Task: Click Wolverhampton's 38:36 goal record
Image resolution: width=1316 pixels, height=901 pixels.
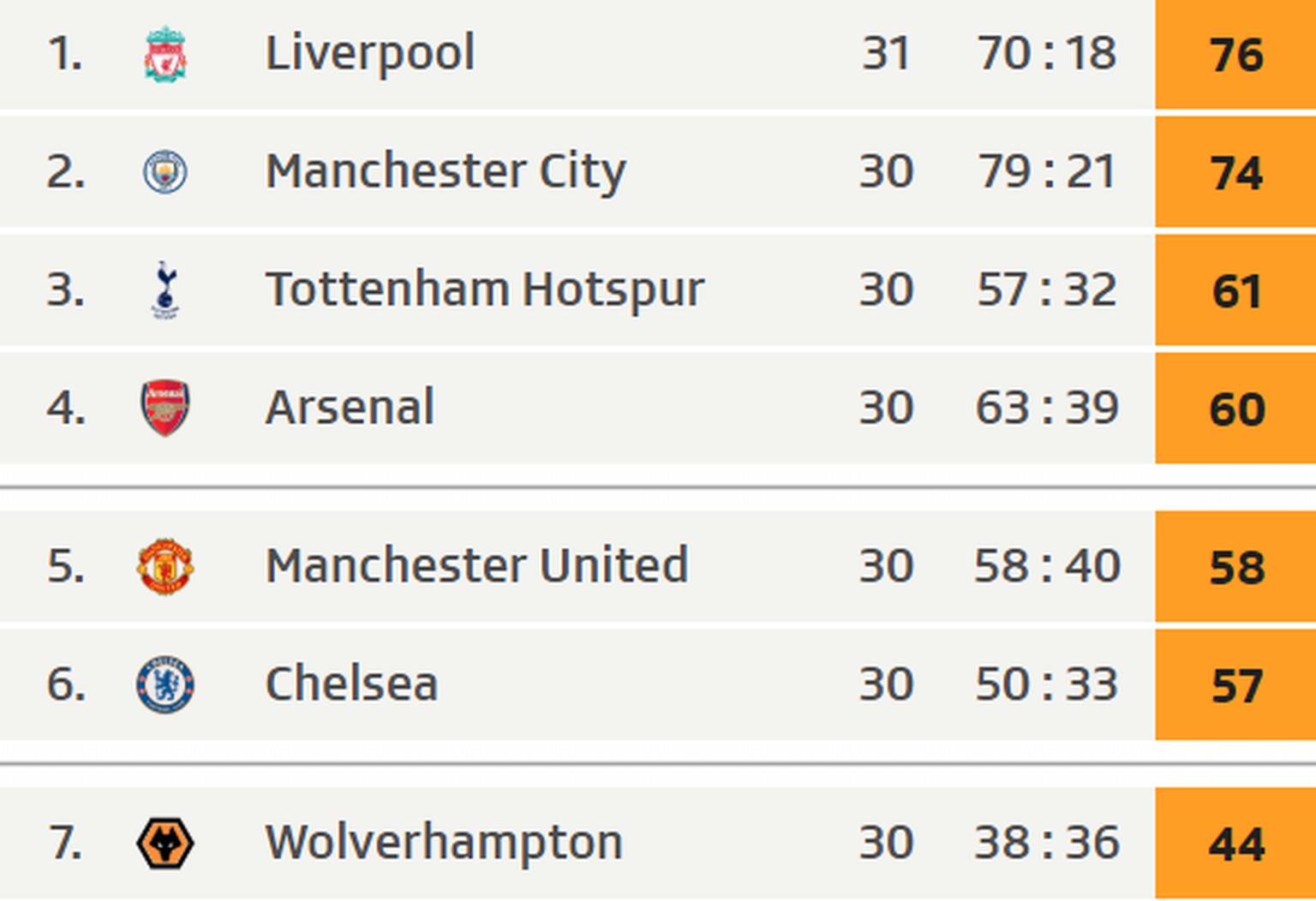Action: 1047,843
